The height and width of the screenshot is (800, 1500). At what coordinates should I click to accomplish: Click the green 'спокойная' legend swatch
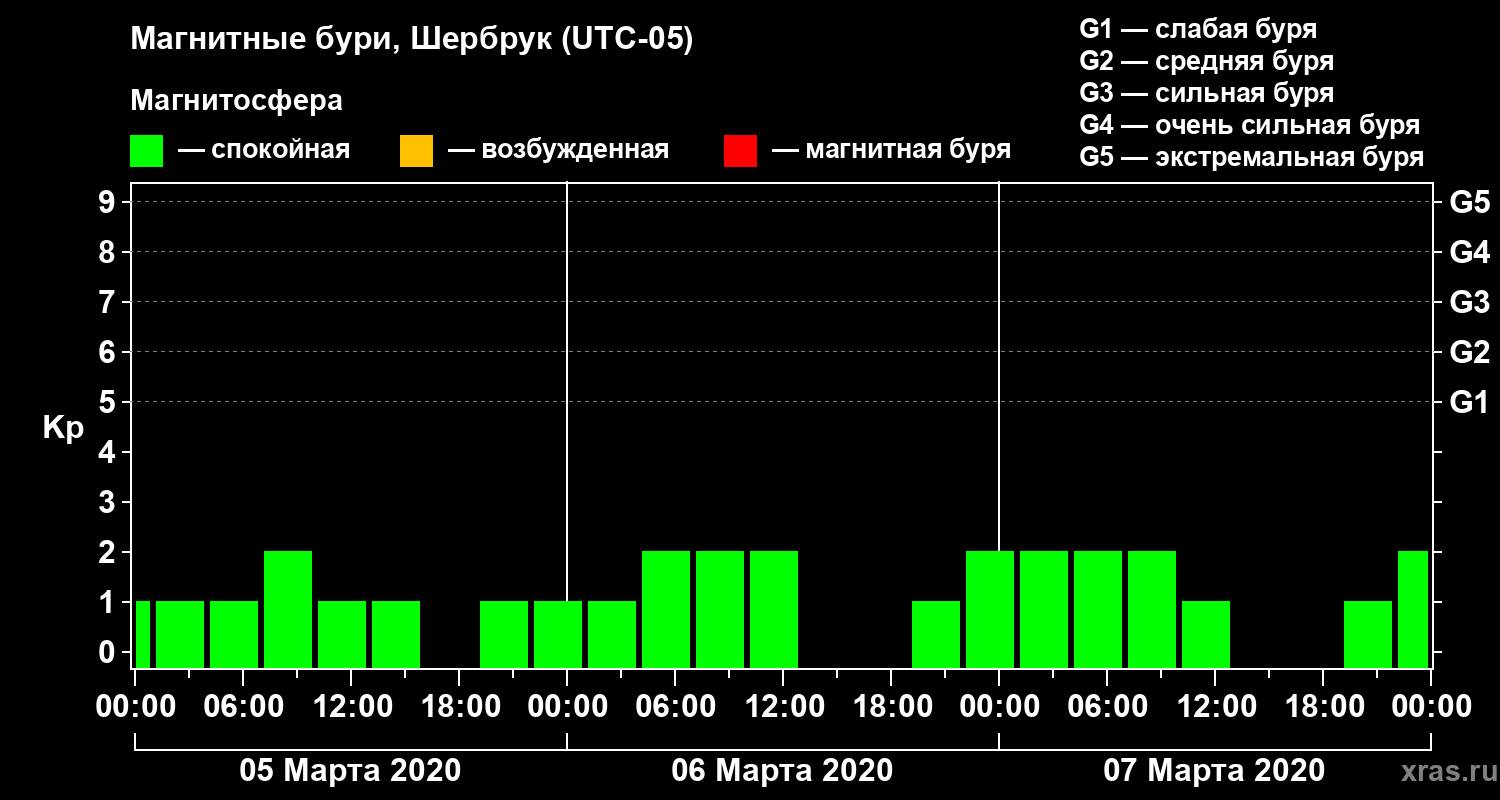coord(146,151)
